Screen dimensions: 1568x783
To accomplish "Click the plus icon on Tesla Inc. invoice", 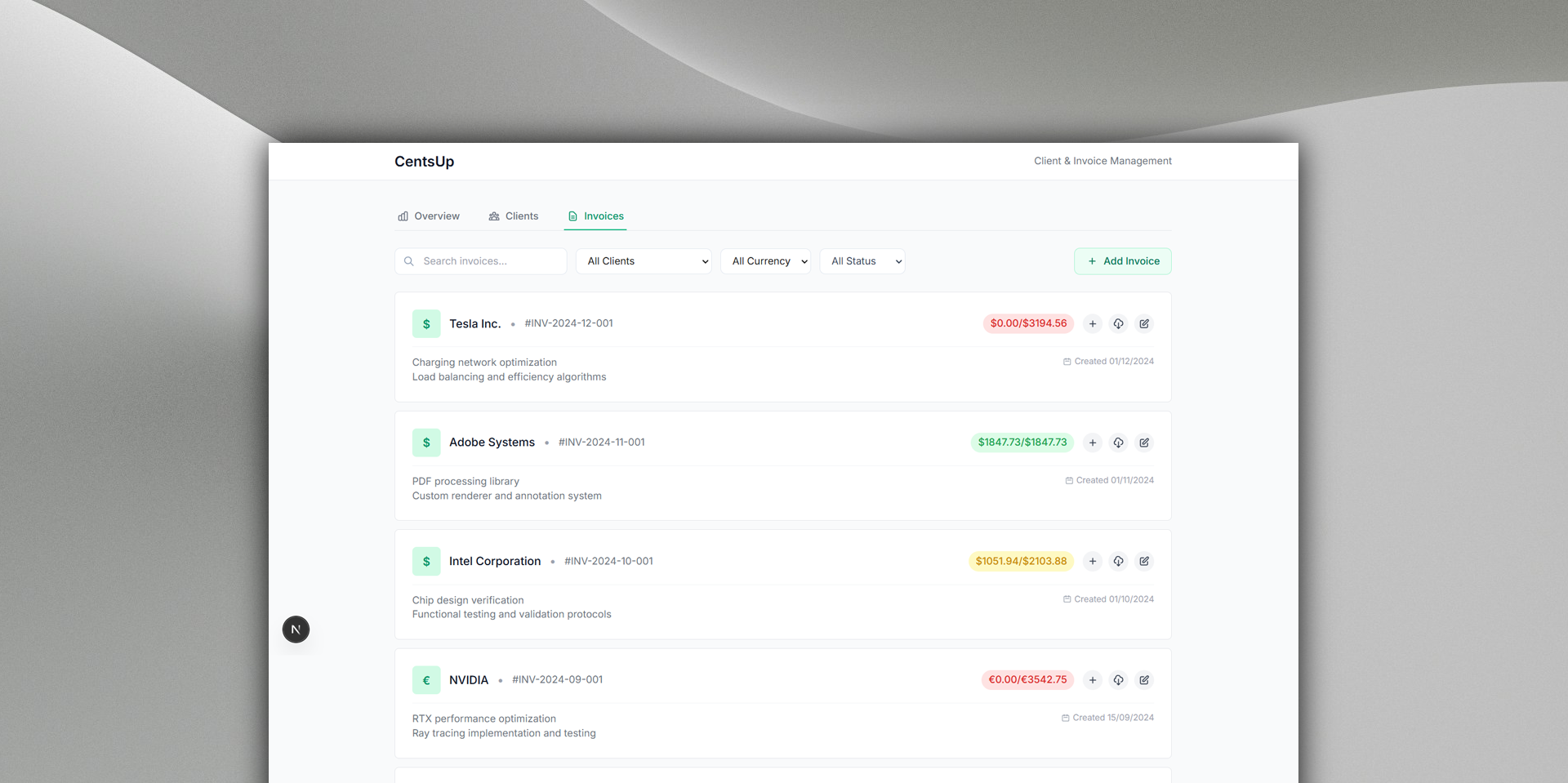I will (x=1092, y=324).
